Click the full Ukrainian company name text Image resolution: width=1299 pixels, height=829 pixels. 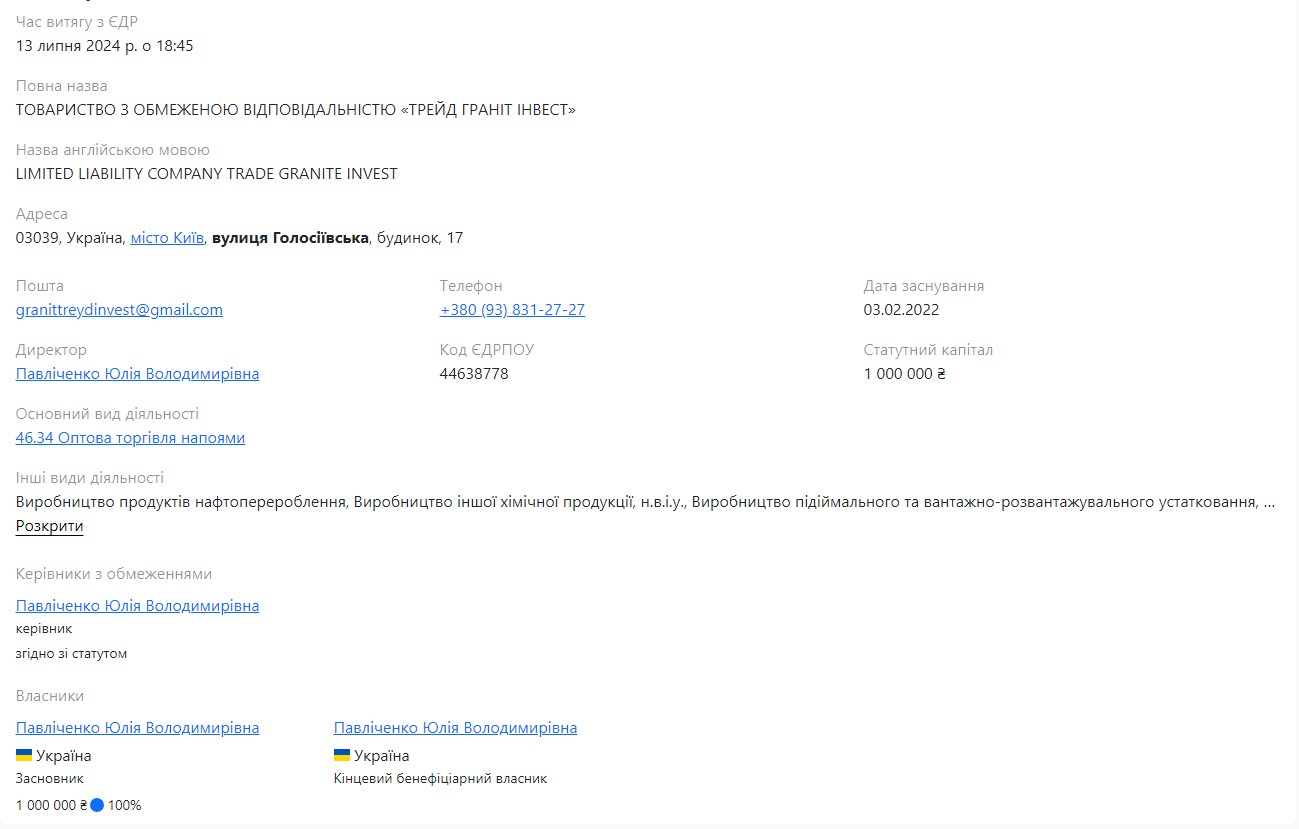295,110
